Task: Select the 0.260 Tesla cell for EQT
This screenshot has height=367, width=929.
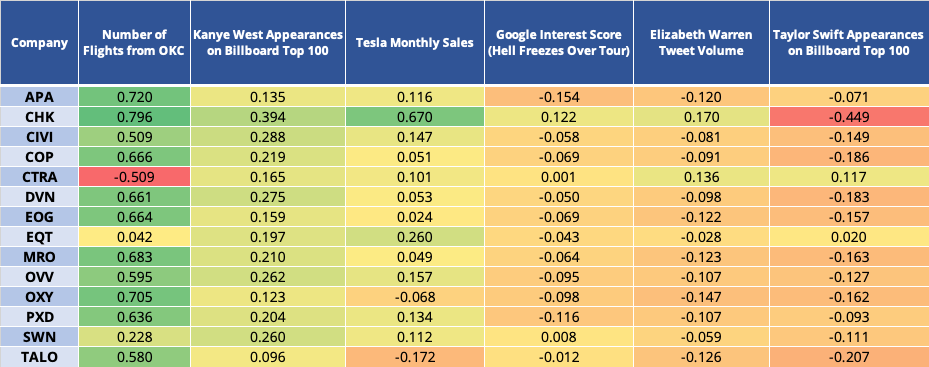Action: pos(415,237)
